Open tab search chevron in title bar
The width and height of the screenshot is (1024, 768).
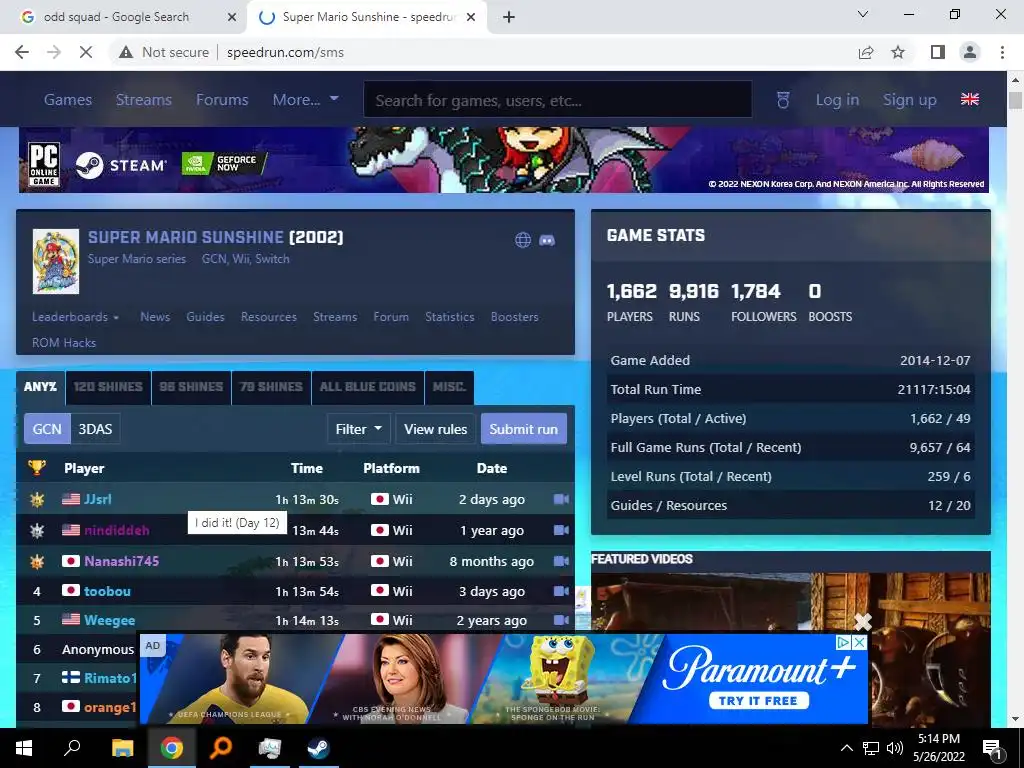coord(863,14)
